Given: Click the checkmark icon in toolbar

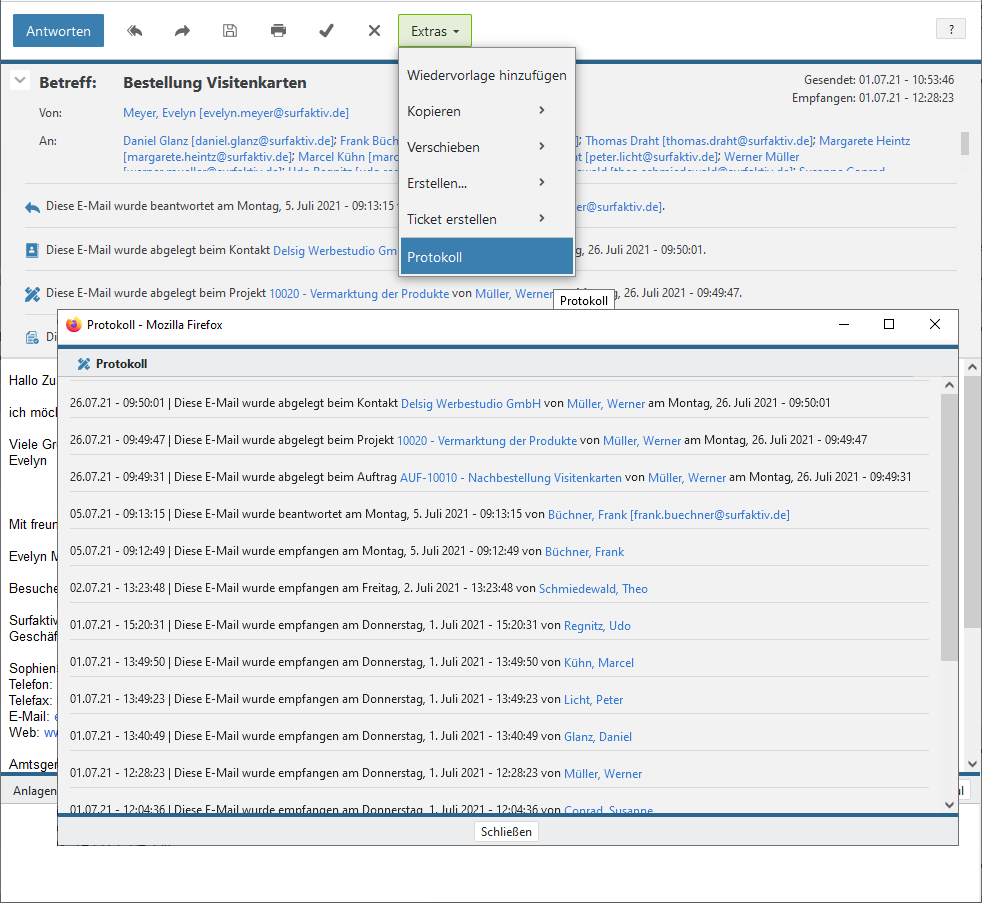Looking at the screenshot, I should pyautogui.click(x=326, y=31).
